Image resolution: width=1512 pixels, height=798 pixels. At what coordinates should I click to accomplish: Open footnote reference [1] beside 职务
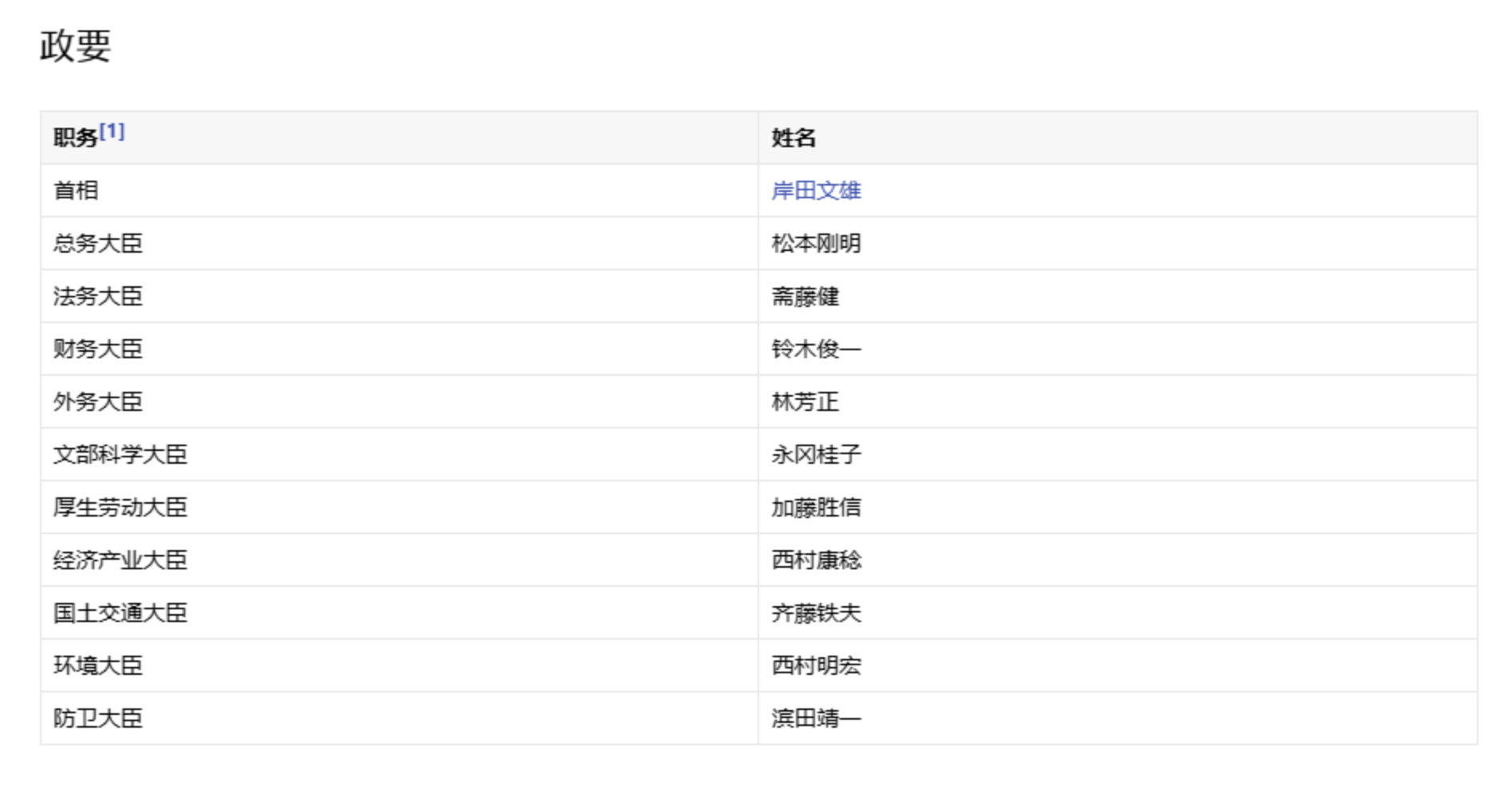point(112,131)
